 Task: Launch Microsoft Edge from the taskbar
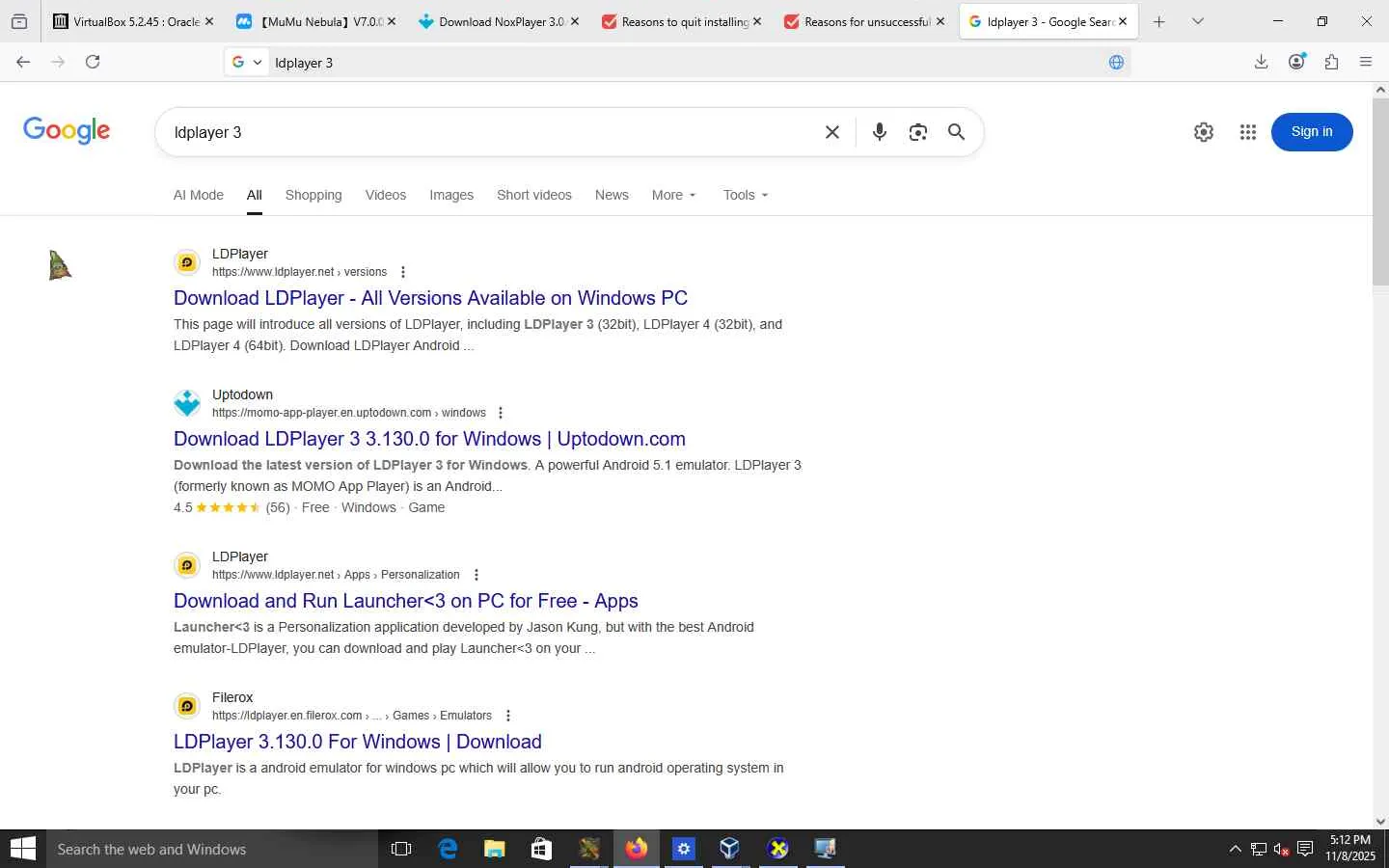(x=448, y=849)
